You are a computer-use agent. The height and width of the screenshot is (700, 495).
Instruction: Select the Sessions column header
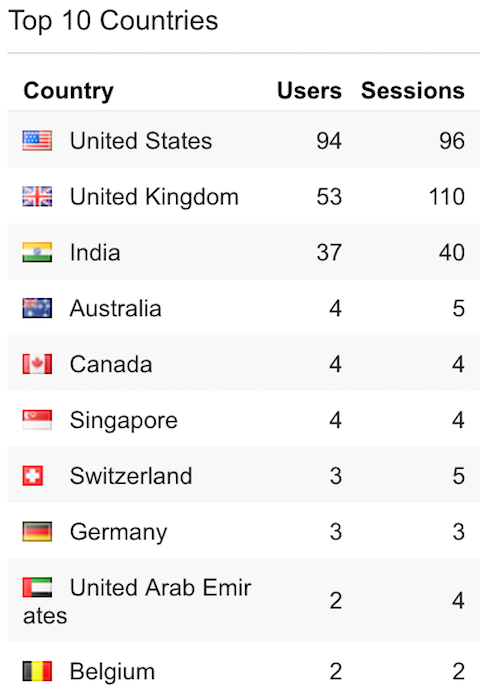coord(413,91)
